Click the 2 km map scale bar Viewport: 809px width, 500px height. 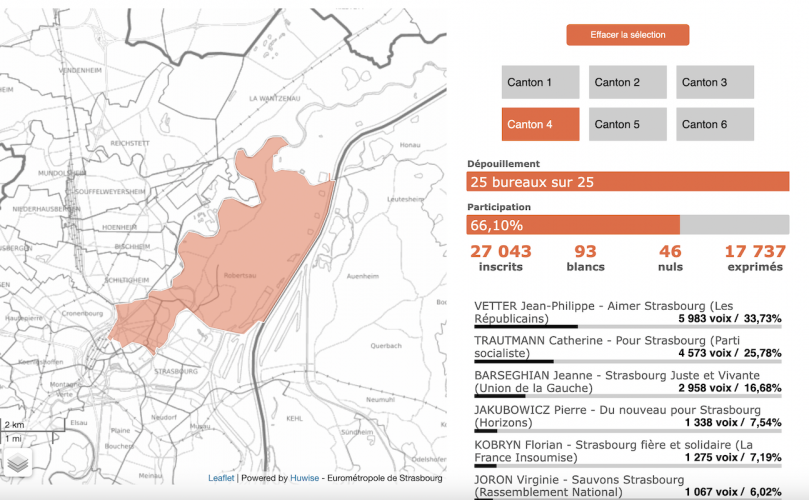32,425
